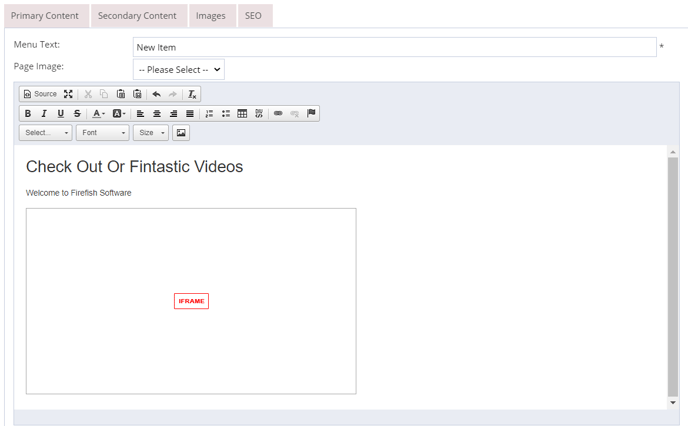Image resolution: width=688 pixels, height=426 pixels.
Task: Click the anchor flag icon
Action: click(x=311, y=114)
